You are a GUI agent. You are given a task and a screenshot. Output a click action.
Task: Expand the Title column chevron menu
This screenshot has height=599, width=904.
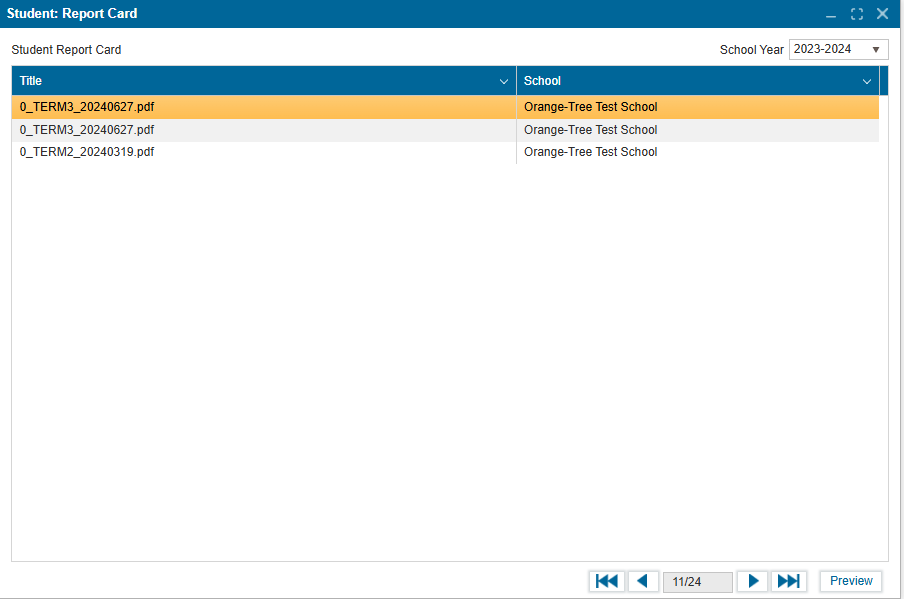pyautogui.click(x=504, y=81)
